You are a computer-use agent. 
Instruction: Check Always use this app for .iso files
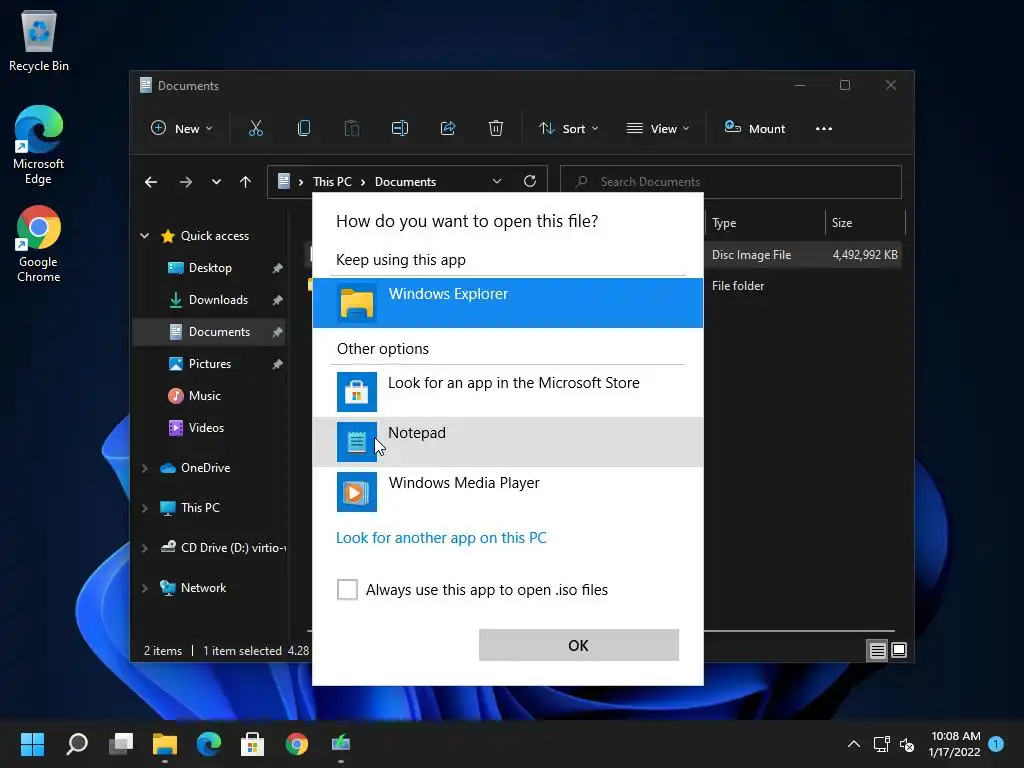[347, 589]
